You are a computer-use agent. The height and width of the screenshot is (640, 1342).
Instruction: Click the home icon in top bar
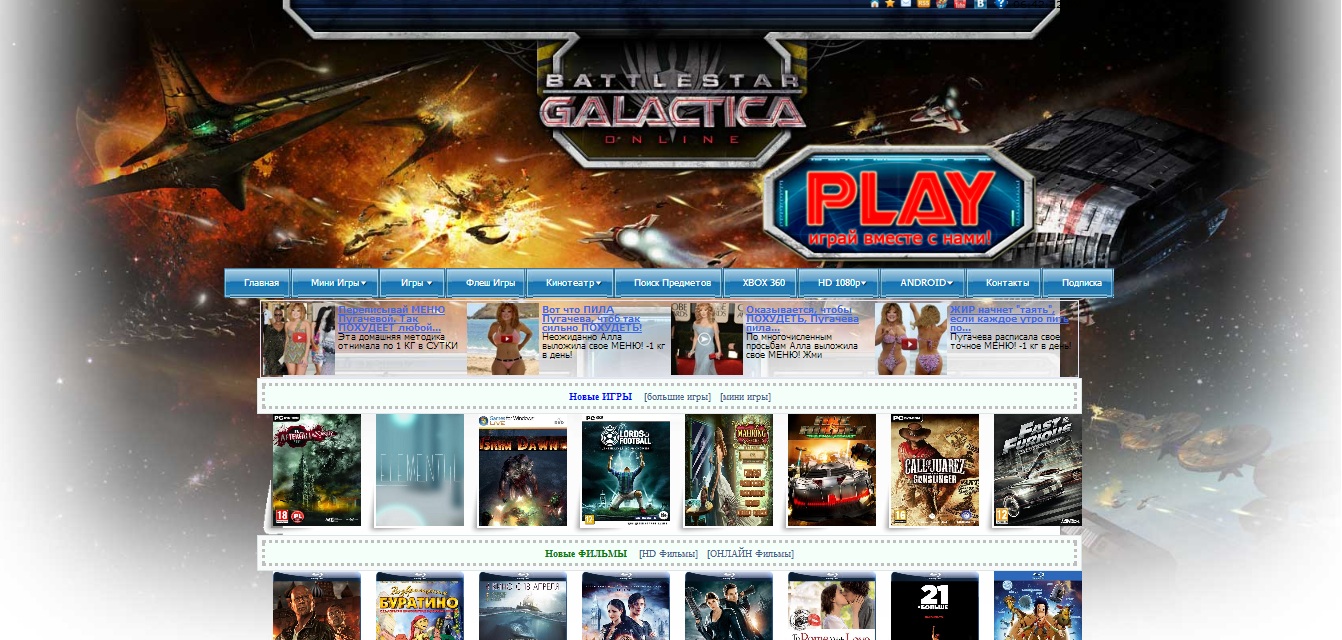coord(875,4)
